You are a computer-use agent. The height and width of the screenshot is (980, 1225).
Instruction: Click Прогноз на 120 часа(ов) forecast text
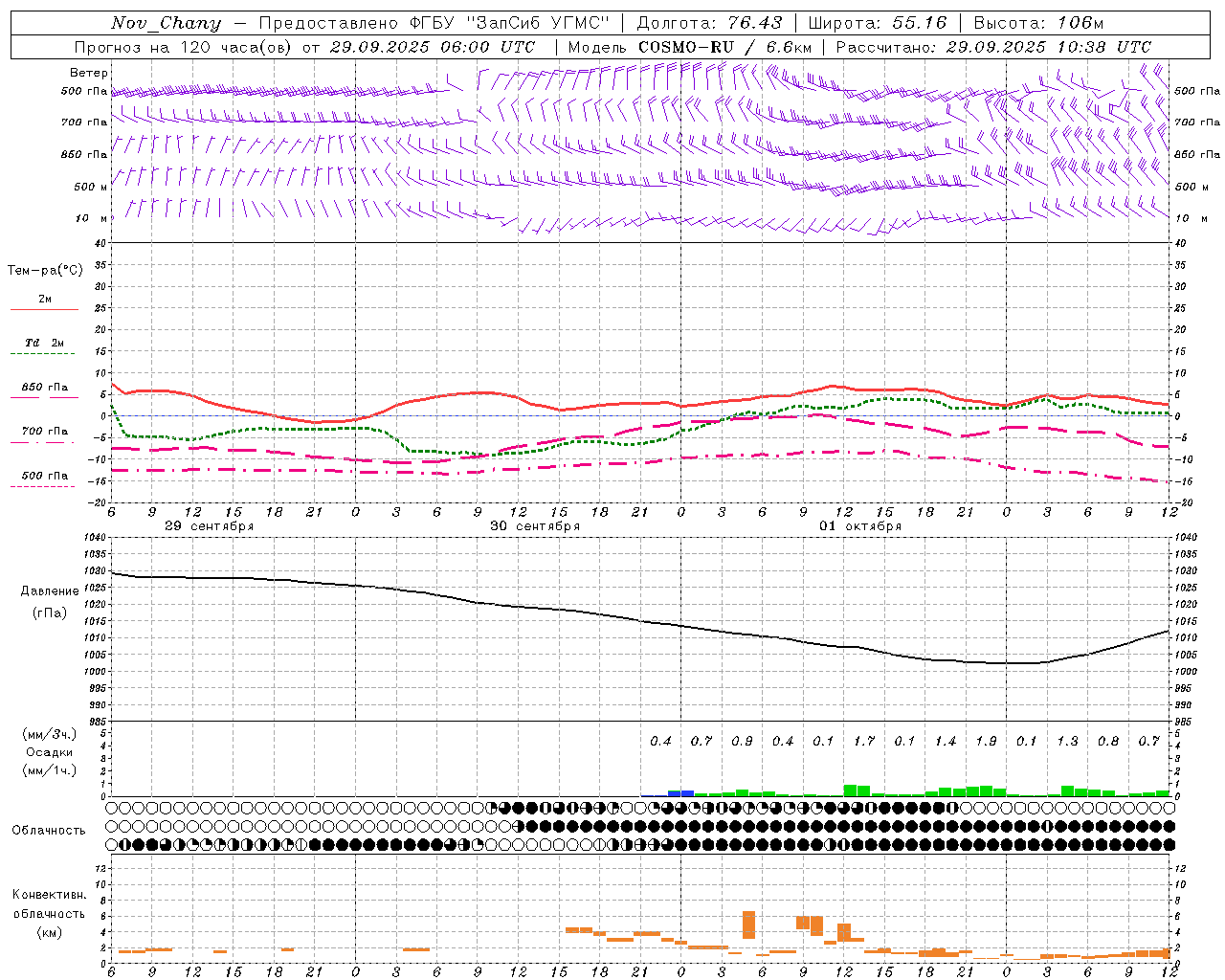click(184, 47)
